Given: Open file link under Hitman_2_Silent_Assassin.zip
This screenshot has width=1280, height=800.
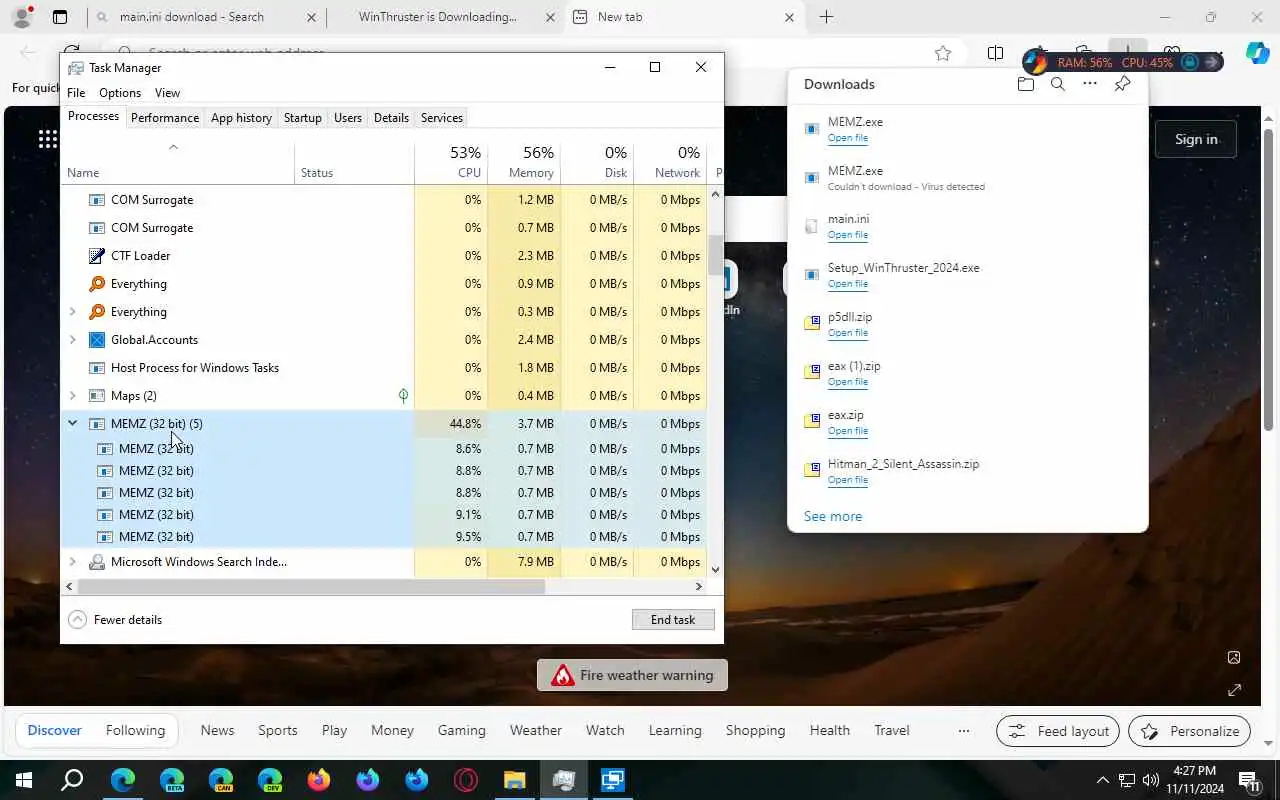Looking at the screenshot, I should 848,480.
